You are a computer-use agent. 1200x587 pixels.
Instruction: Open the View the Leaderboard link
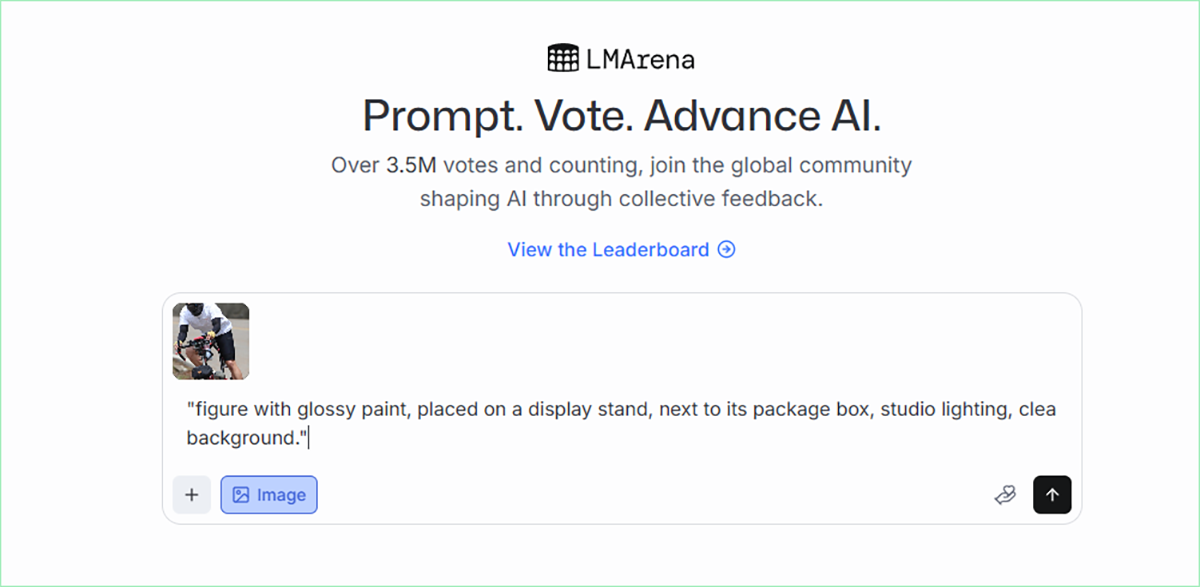(621, 250)
